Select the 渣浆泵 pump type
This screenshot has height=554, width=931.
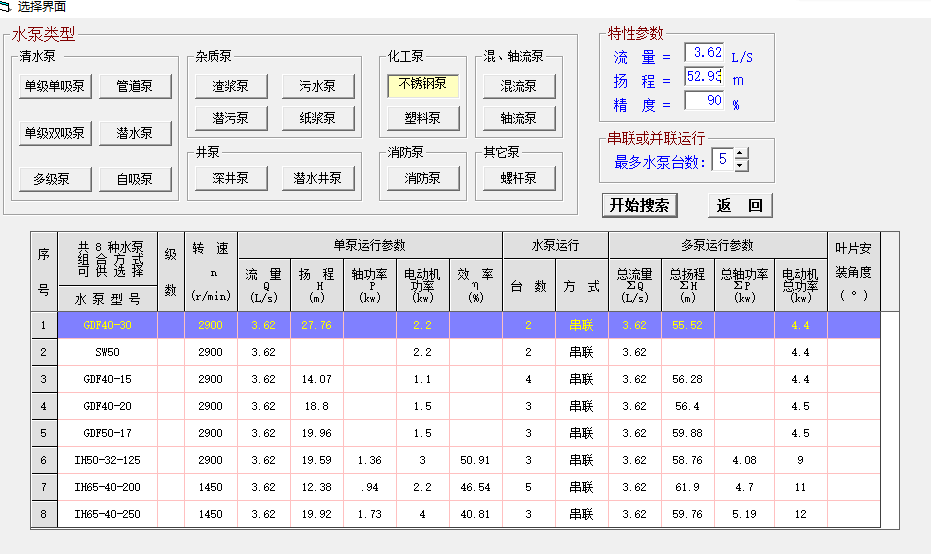pos(231,86)
